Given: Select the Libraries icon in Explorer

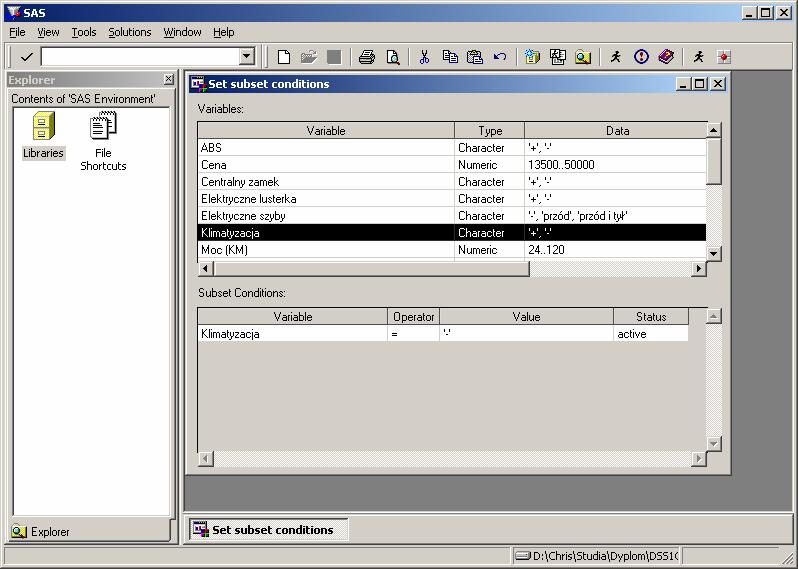Looking at the screenshot, I should (43, 135).
